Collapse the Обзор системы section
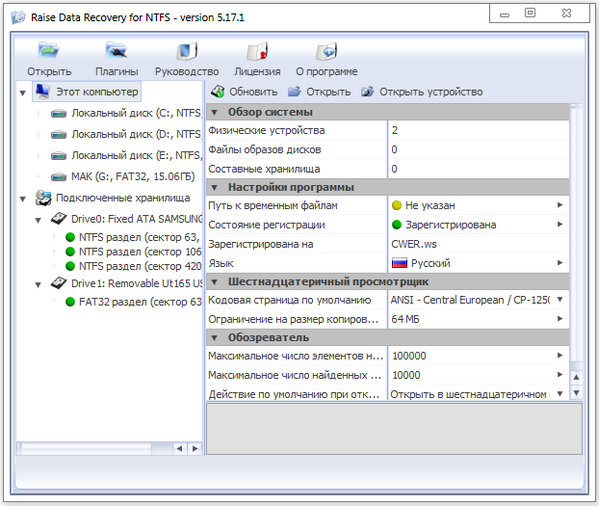The width and height of the screenshot is (599, 506). tap(214, 113)
